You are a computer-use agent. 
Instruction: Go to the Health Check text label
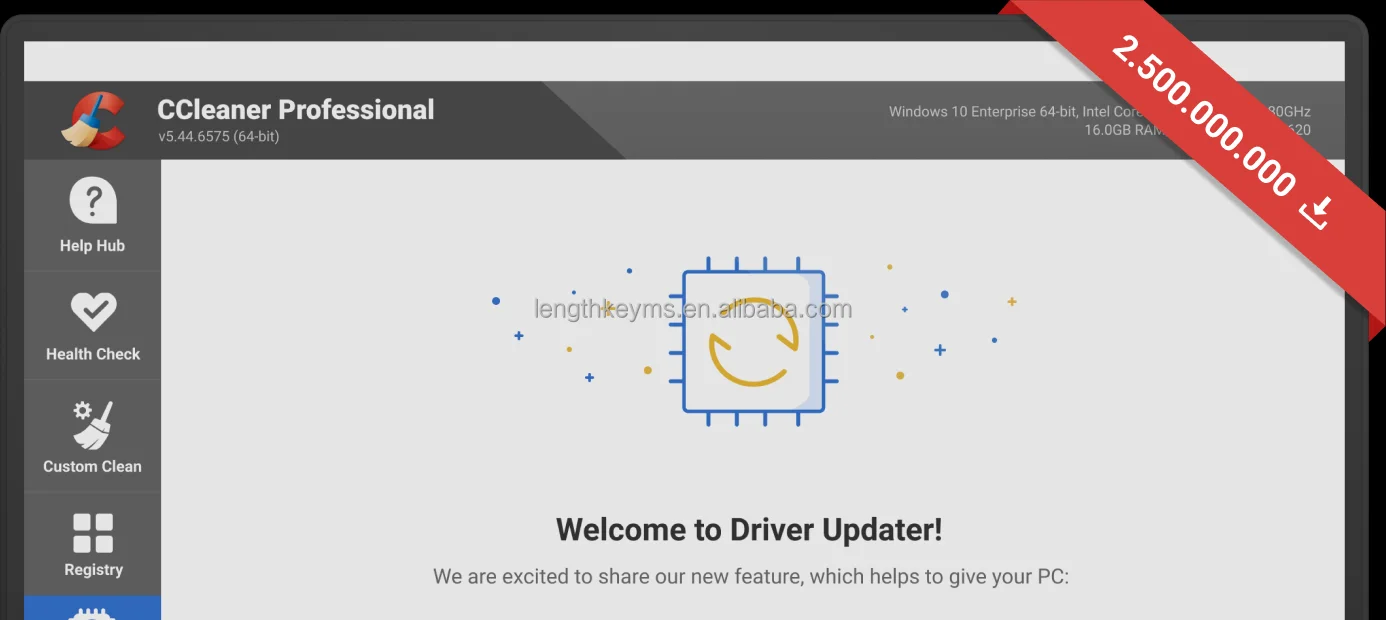93,354
